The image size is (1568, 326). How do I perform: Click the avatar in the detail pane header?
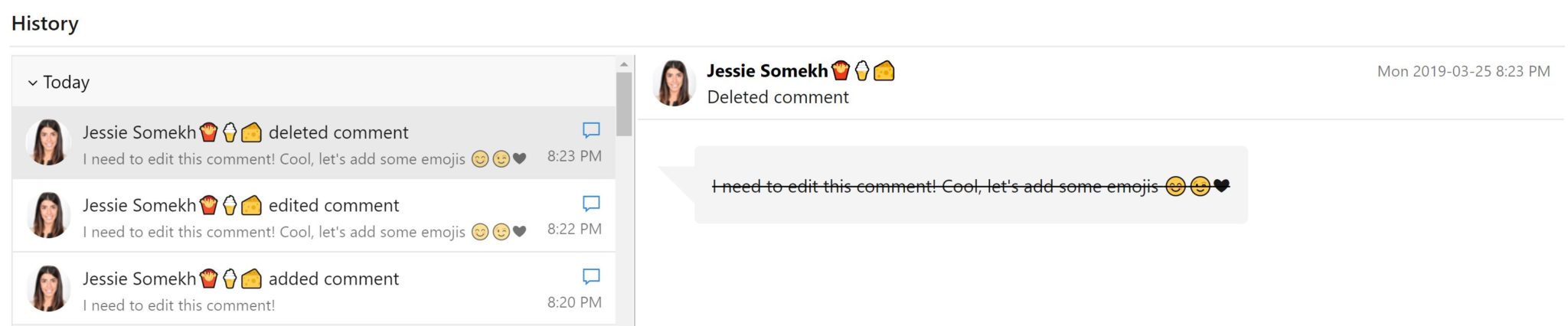(674, 83)
